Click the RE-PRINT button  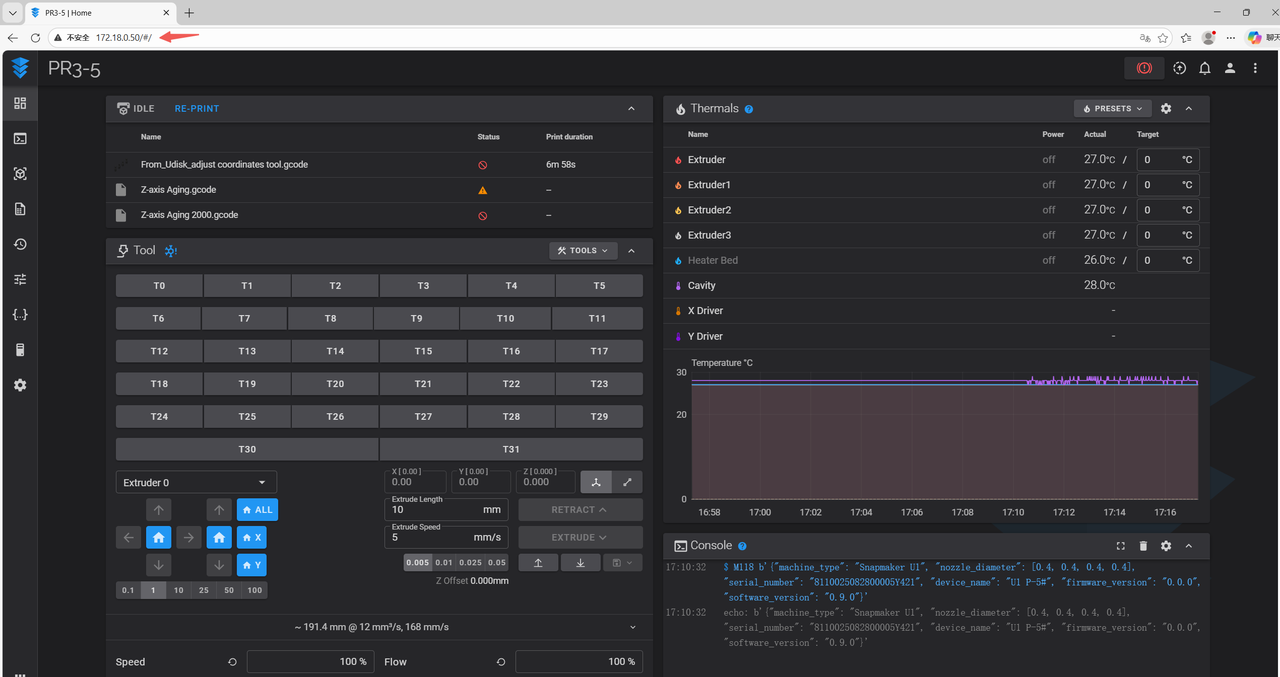196,109
